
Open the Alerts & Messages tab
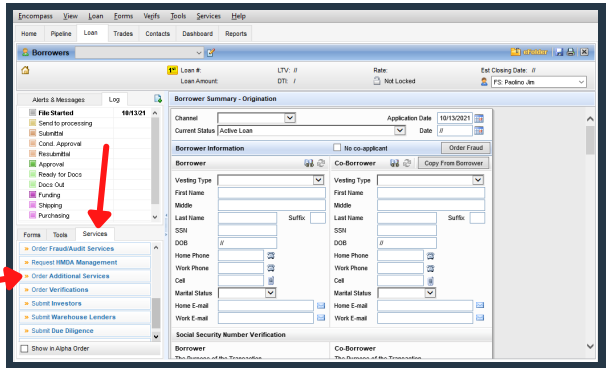(x=58, y=100)
